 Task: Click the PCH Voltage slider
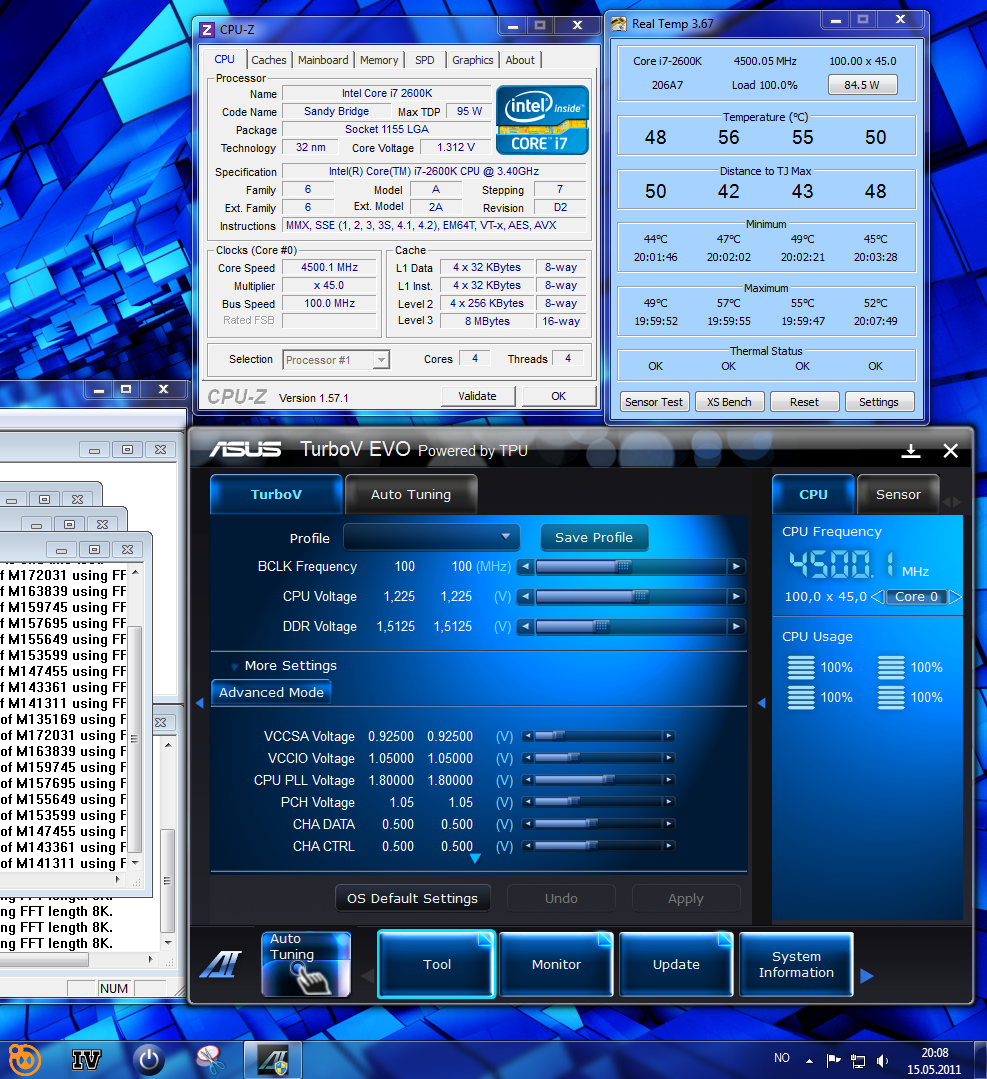click(x=598, y=802)
